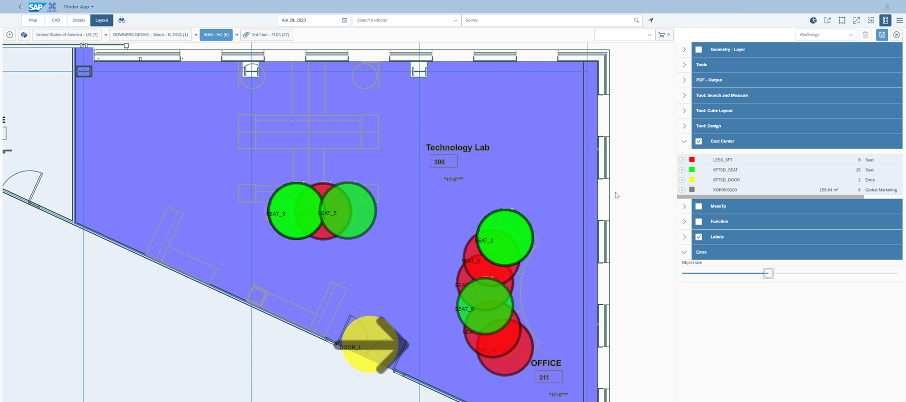906x402 pixels.
Task: Open the hamburger menu icon
Action: (x=900, y=20)
